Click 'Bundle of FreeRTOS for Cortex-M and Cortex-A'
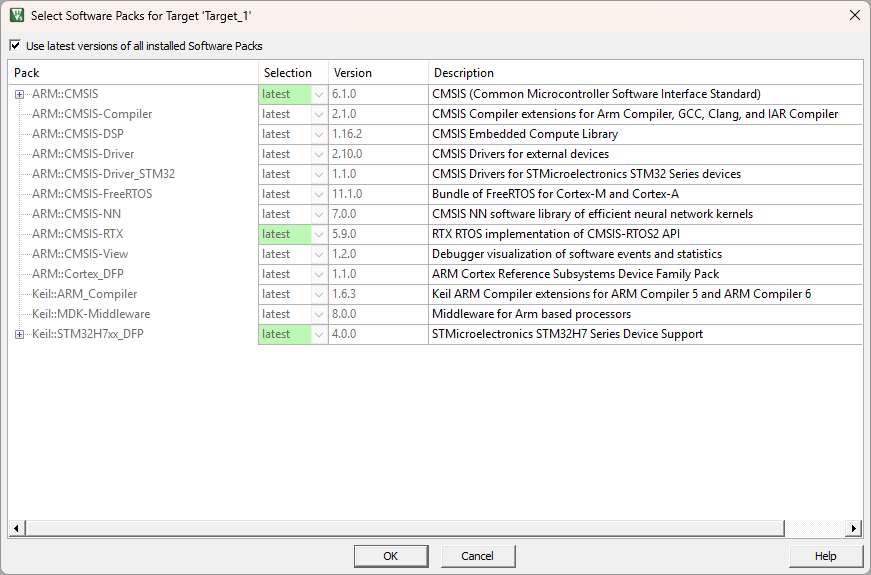 tap(555, 194)
